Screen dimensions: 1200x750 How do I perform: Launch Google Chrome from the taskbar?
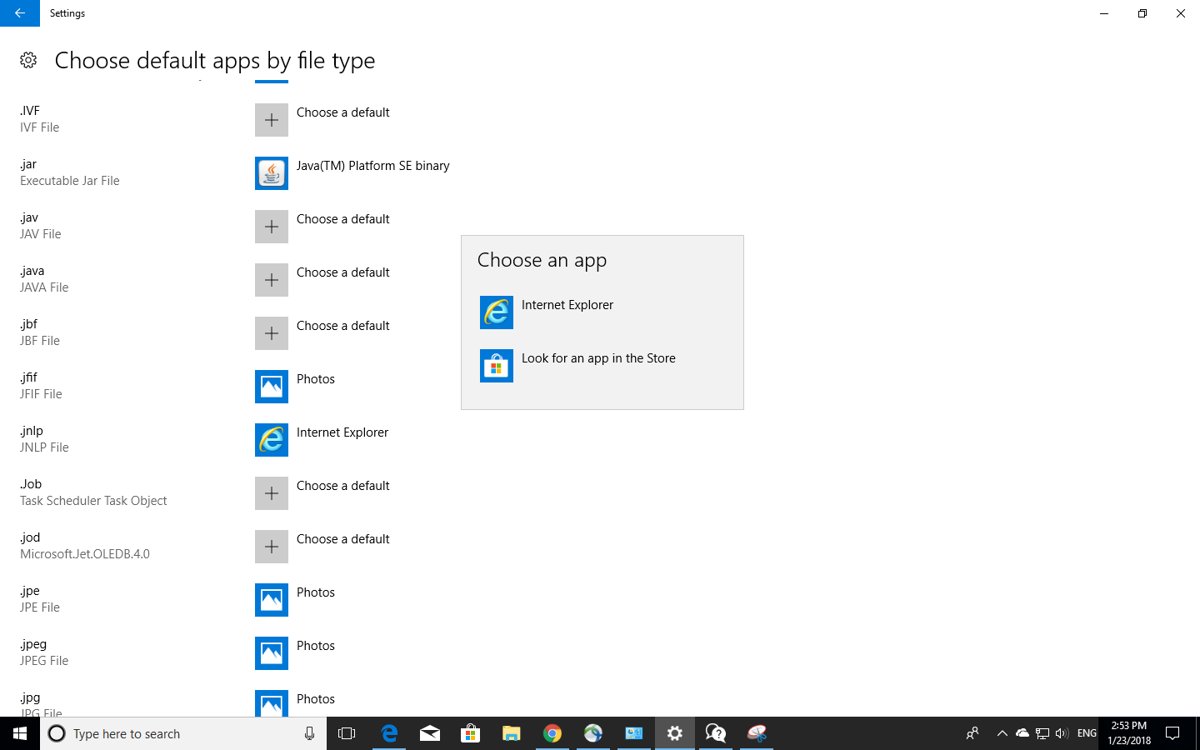552,734
